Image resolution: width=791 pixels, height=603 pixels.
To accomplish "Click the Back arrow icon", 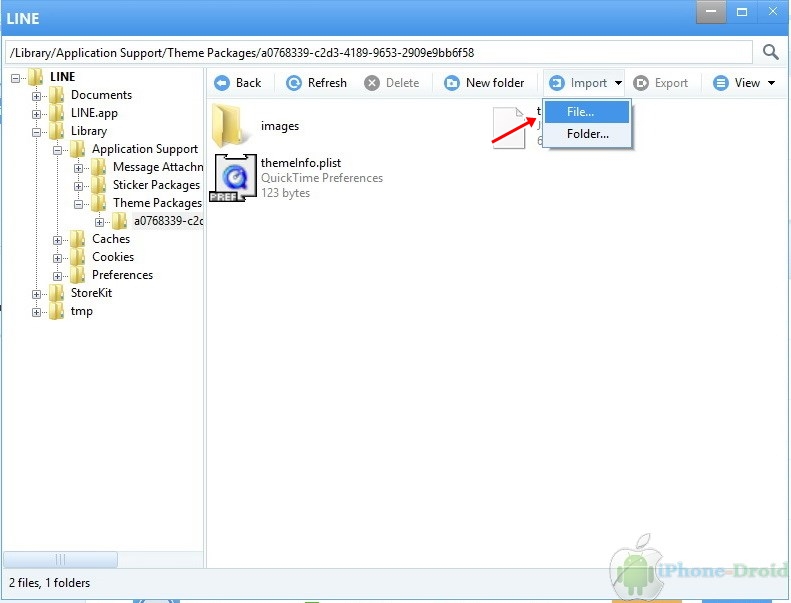I will (x=221, y=83).
